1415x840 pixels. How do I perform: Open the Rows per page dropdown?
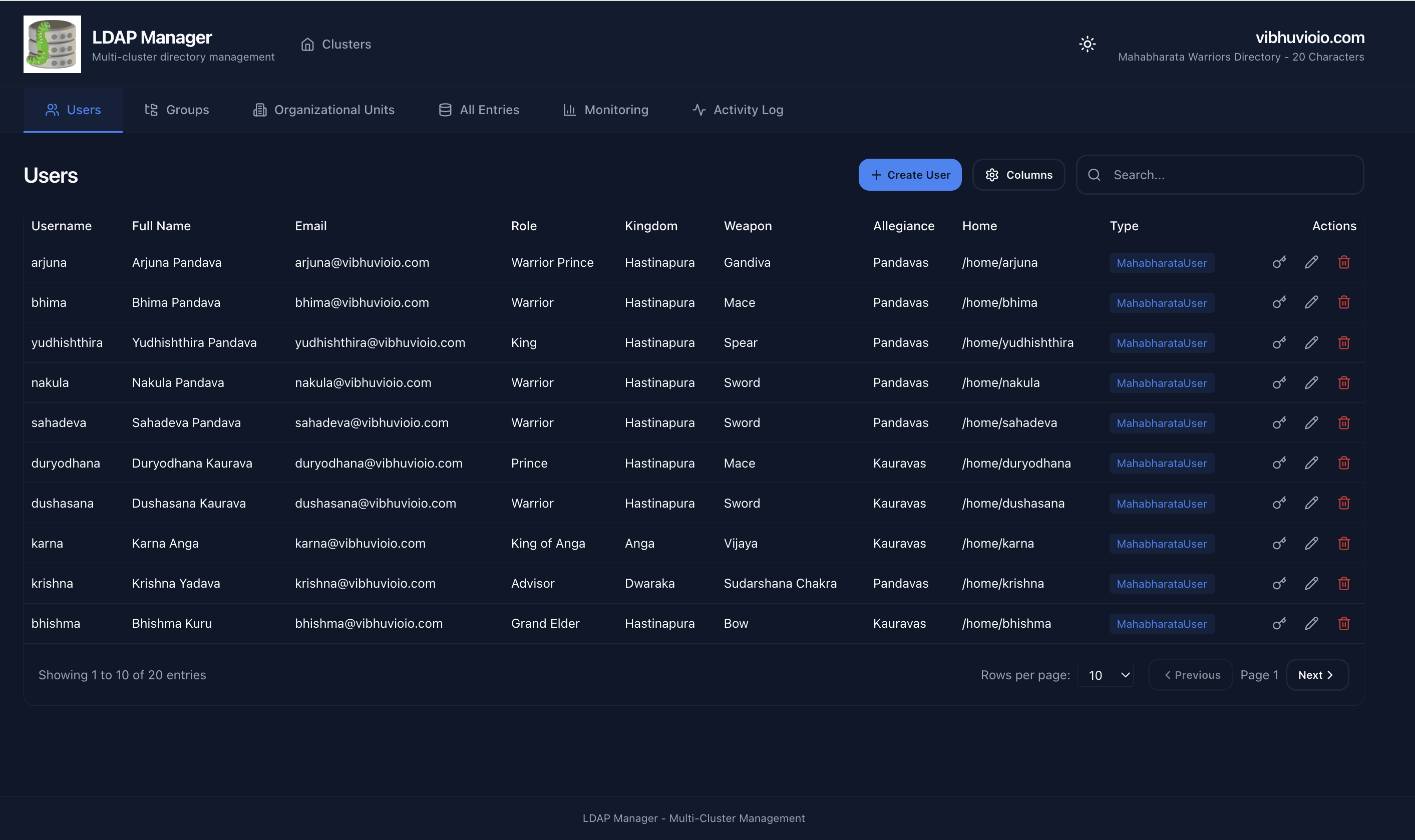point(1106,675)
